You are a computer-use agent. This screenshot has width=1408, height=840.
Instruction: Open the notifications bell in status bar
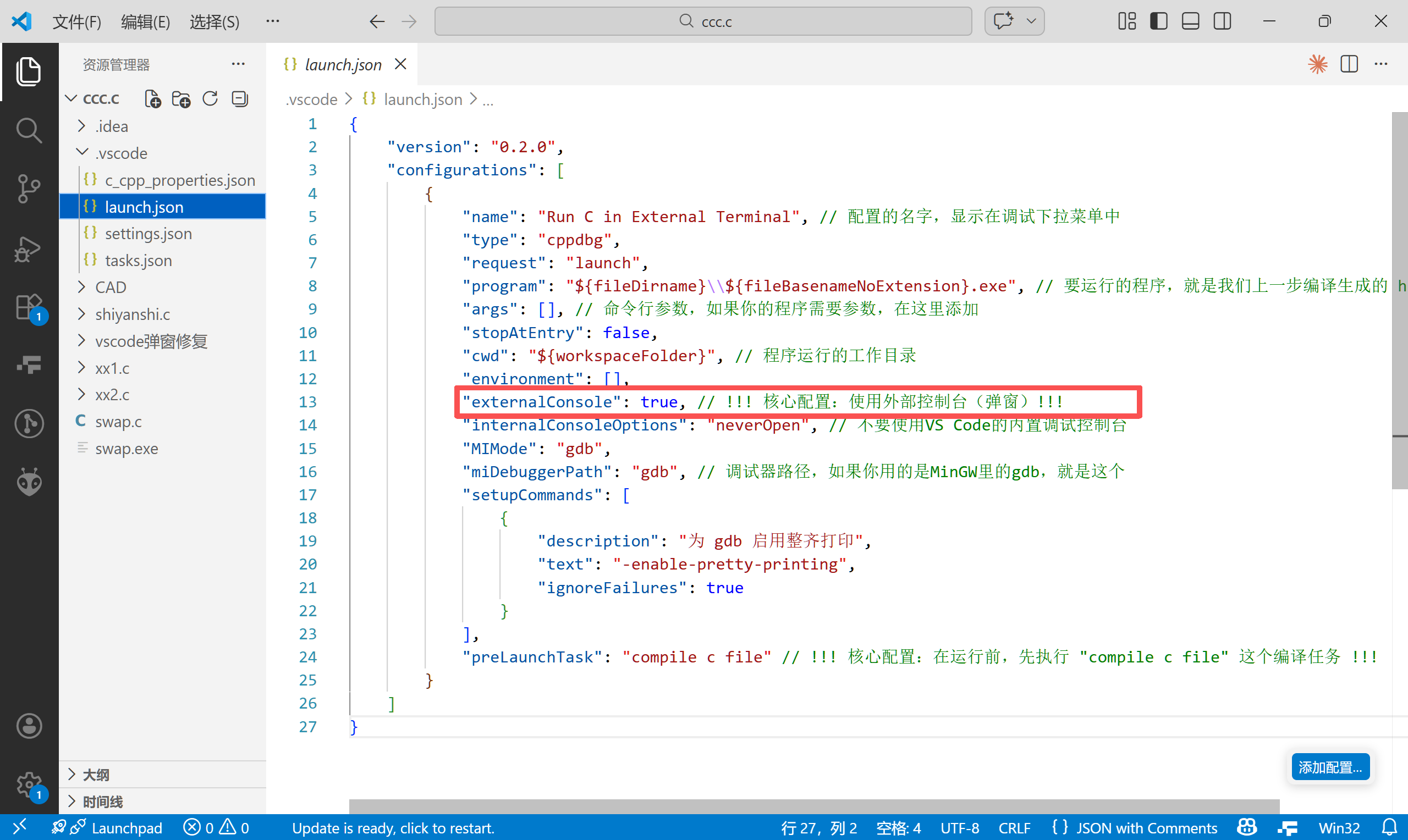coord(1389,827)
